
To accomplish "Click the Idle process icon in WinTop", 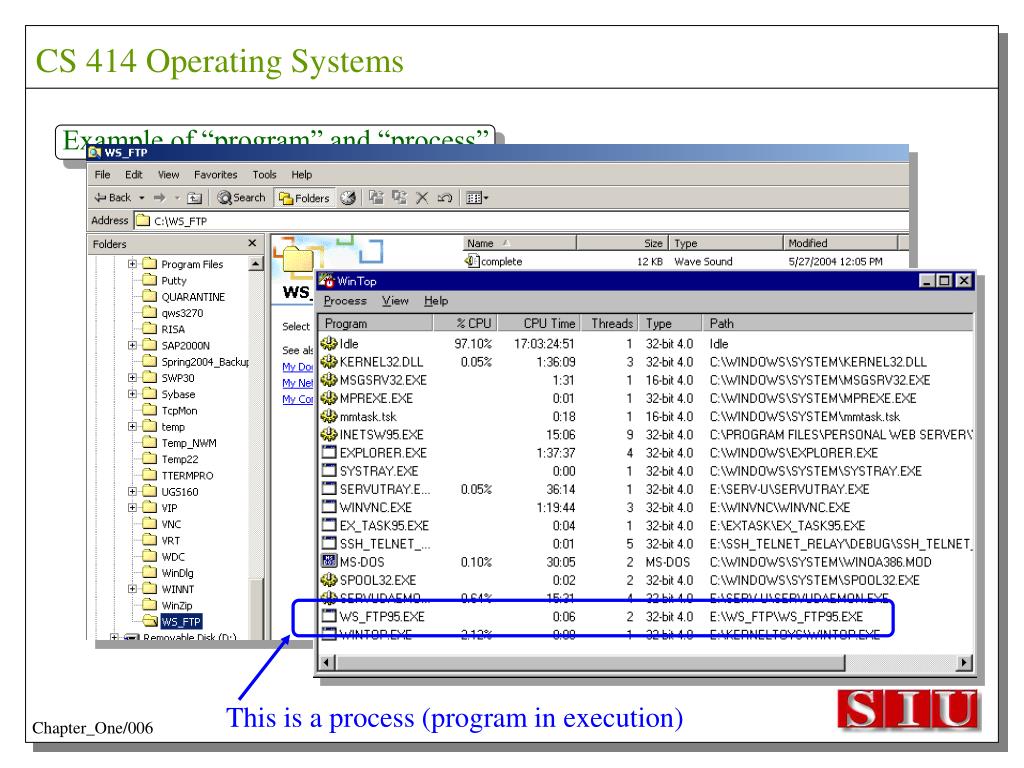I will (x=328, y=344).
